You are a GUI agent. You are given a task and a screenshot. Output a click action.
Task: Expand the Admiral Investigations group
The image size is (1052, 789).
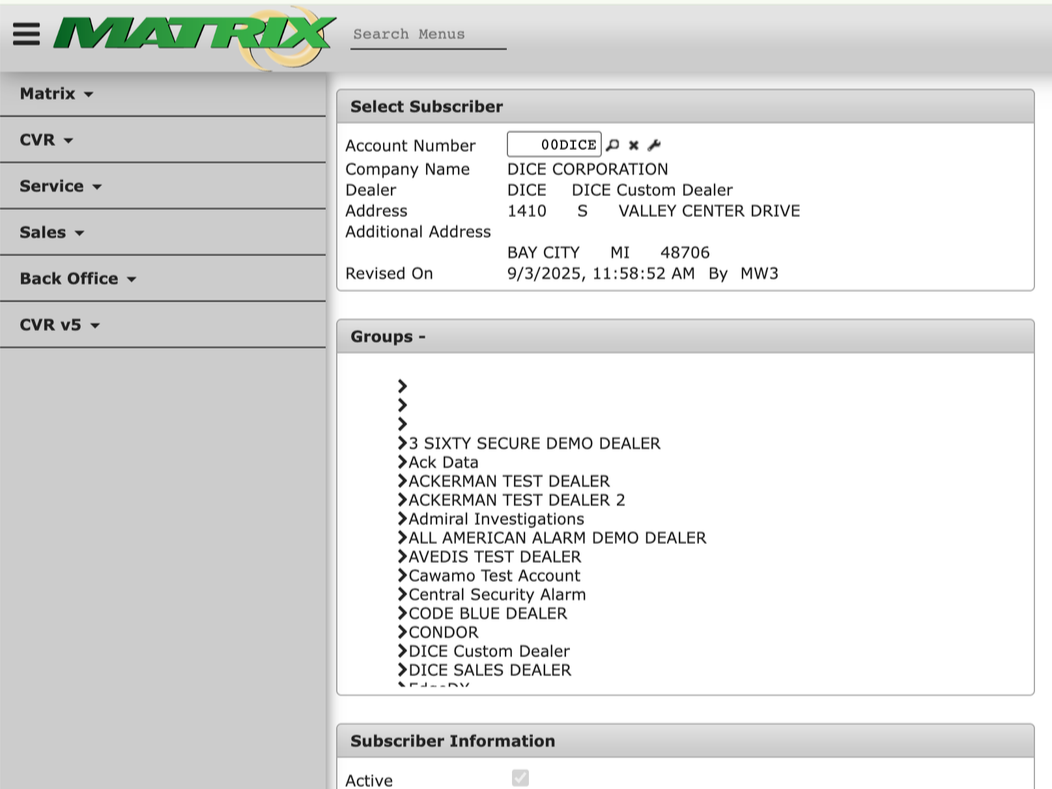tap(403, 519)
